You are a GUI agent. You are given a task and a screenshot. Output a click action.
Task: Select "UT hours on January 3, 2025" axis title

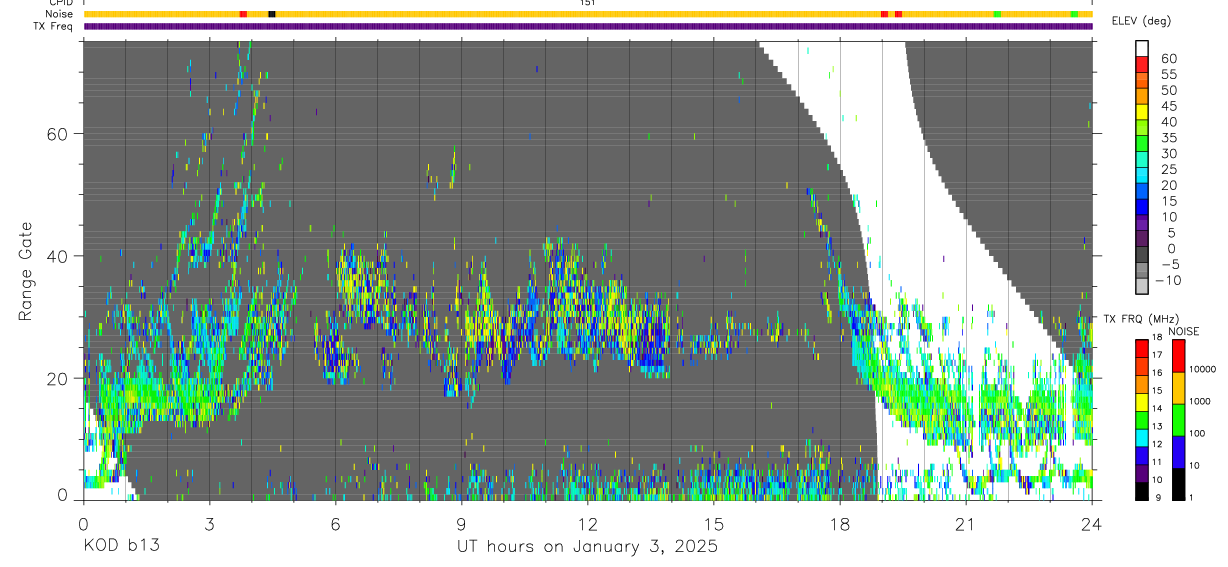point(587,547)
